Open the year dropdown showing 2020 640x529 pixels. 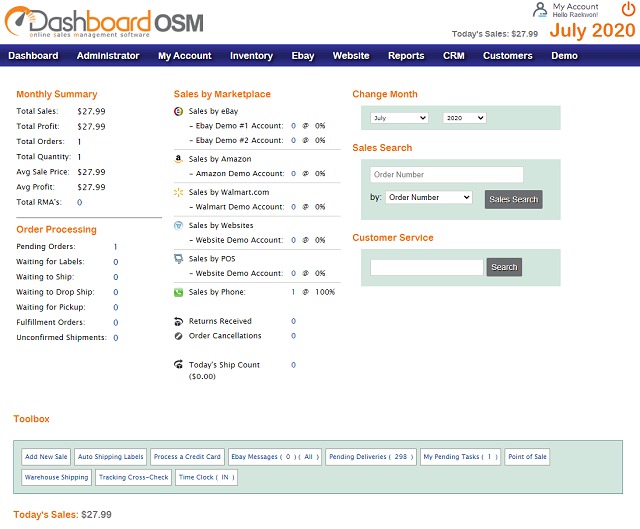point(464,118)
